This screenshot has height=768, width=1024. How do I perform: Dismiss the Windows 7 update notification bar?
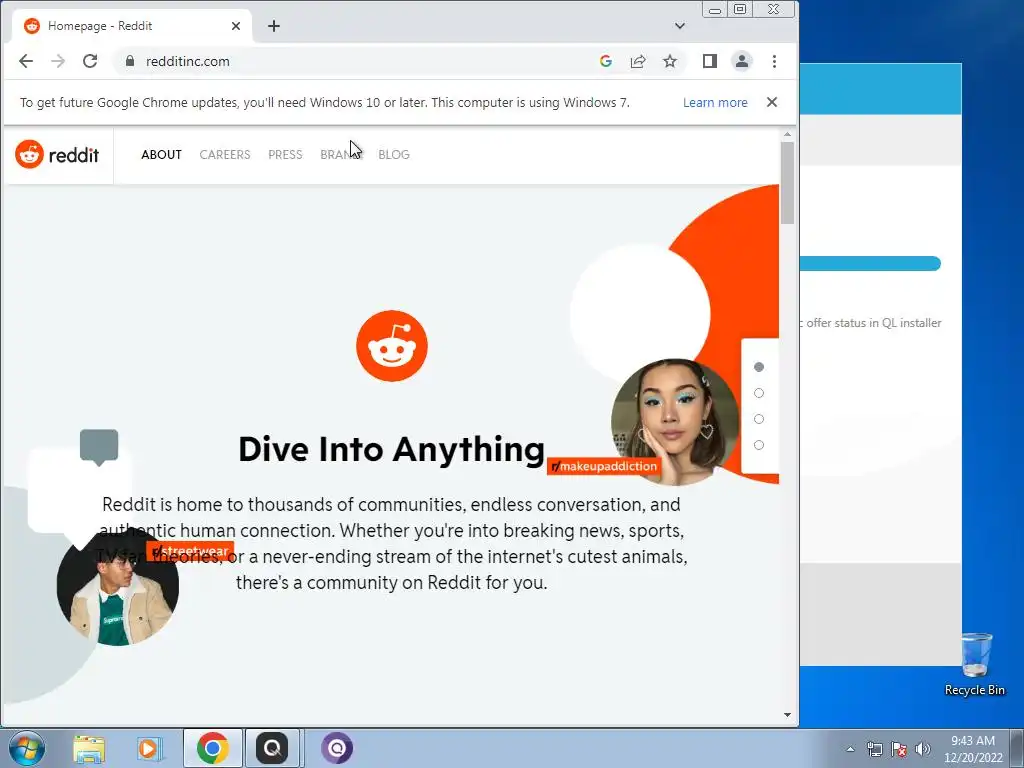[x=772, y=102]
